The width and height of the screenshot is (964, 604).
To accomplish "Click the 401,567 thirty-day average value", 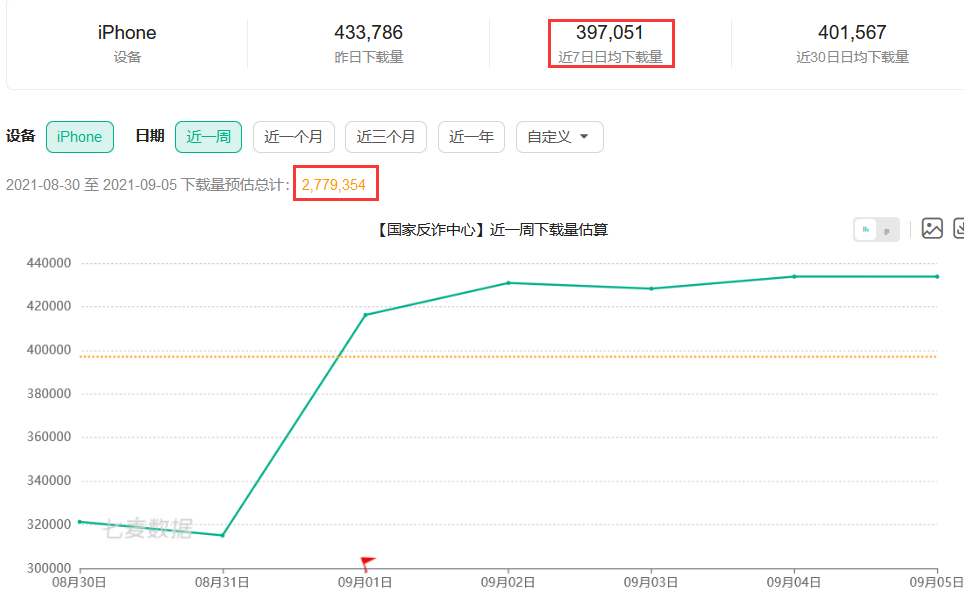I will click(852, 32).
